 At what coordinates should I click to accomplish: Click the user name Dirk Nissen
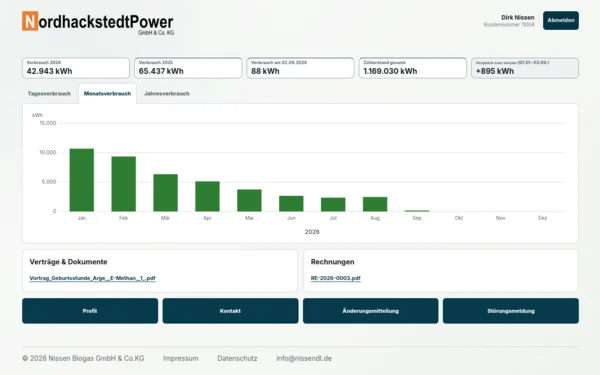coord(517,18)
